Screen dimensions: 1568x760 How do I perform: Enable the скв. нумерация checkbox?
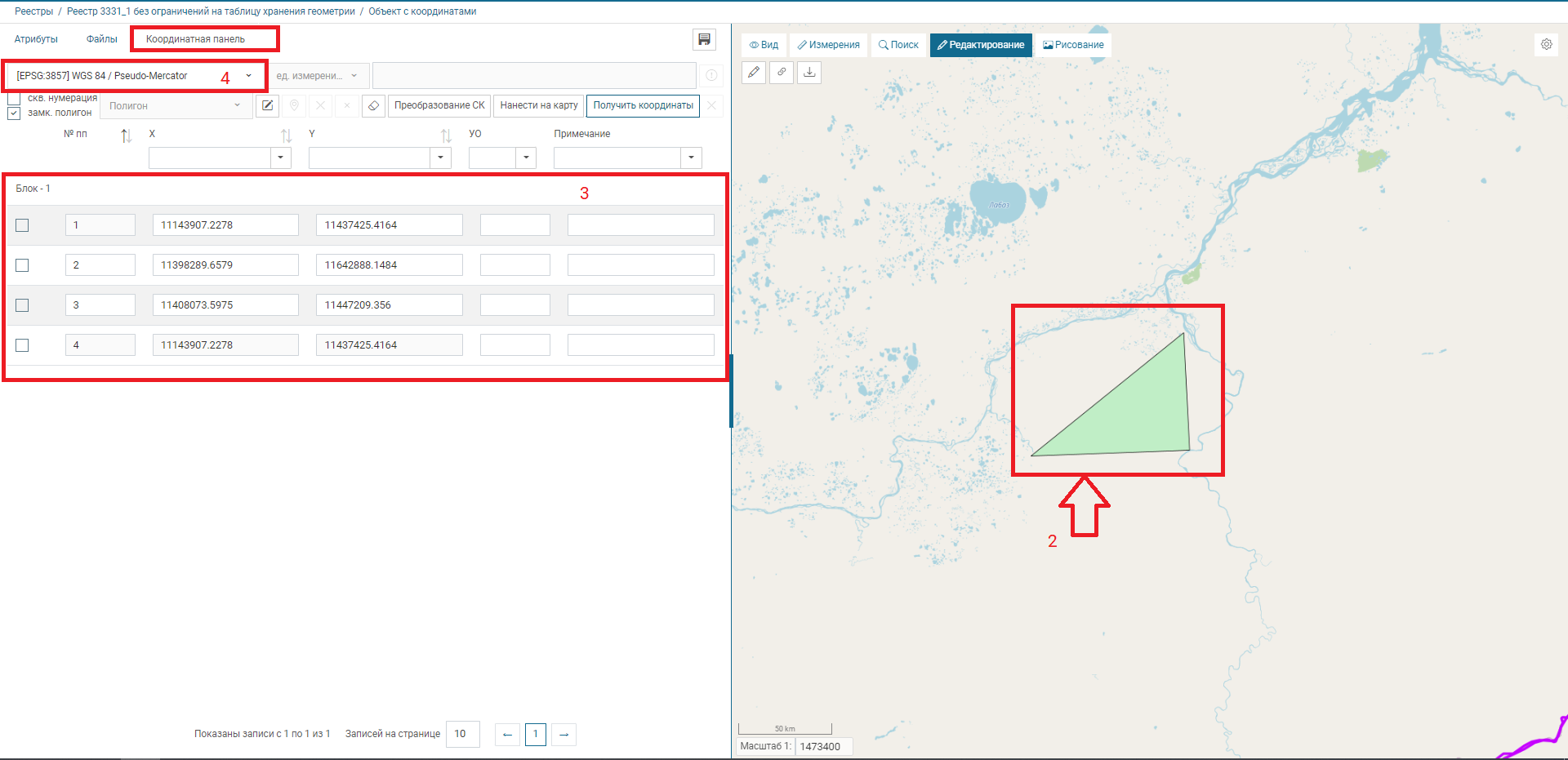pos(14,99)
